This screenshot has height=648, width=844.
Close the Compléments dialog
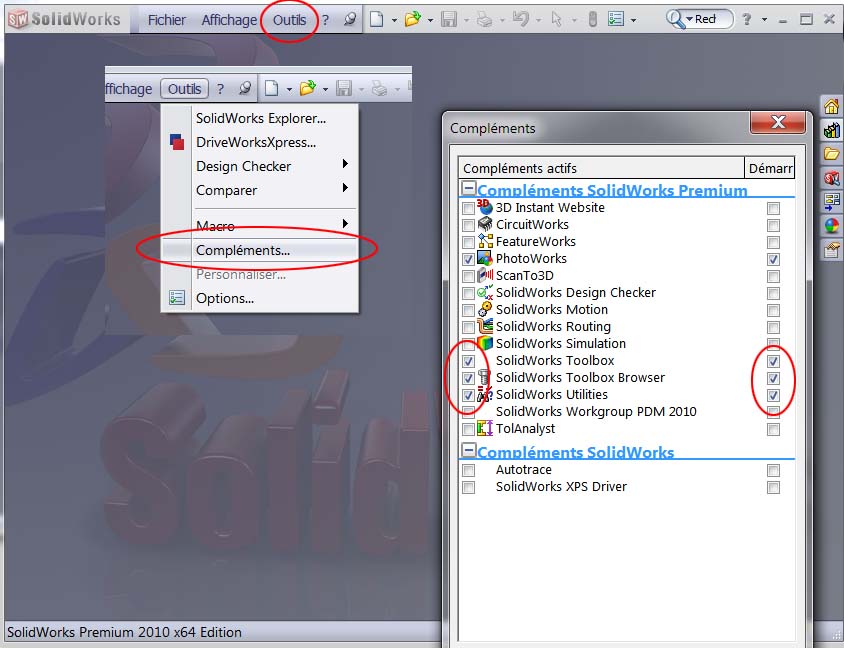(778, 122)
